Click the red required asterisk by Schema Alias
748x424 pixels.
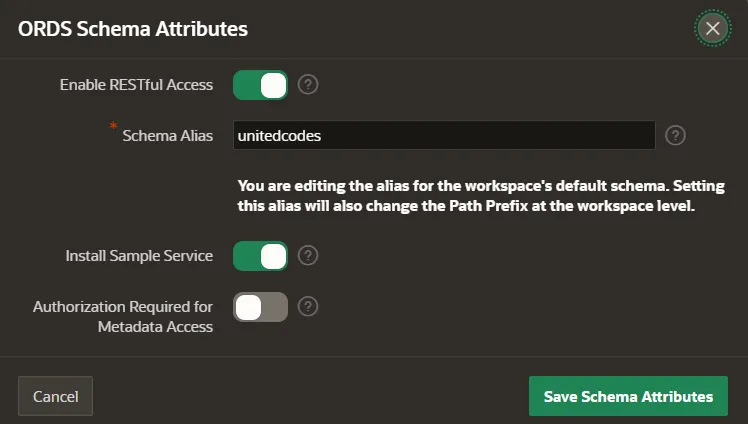113,126
